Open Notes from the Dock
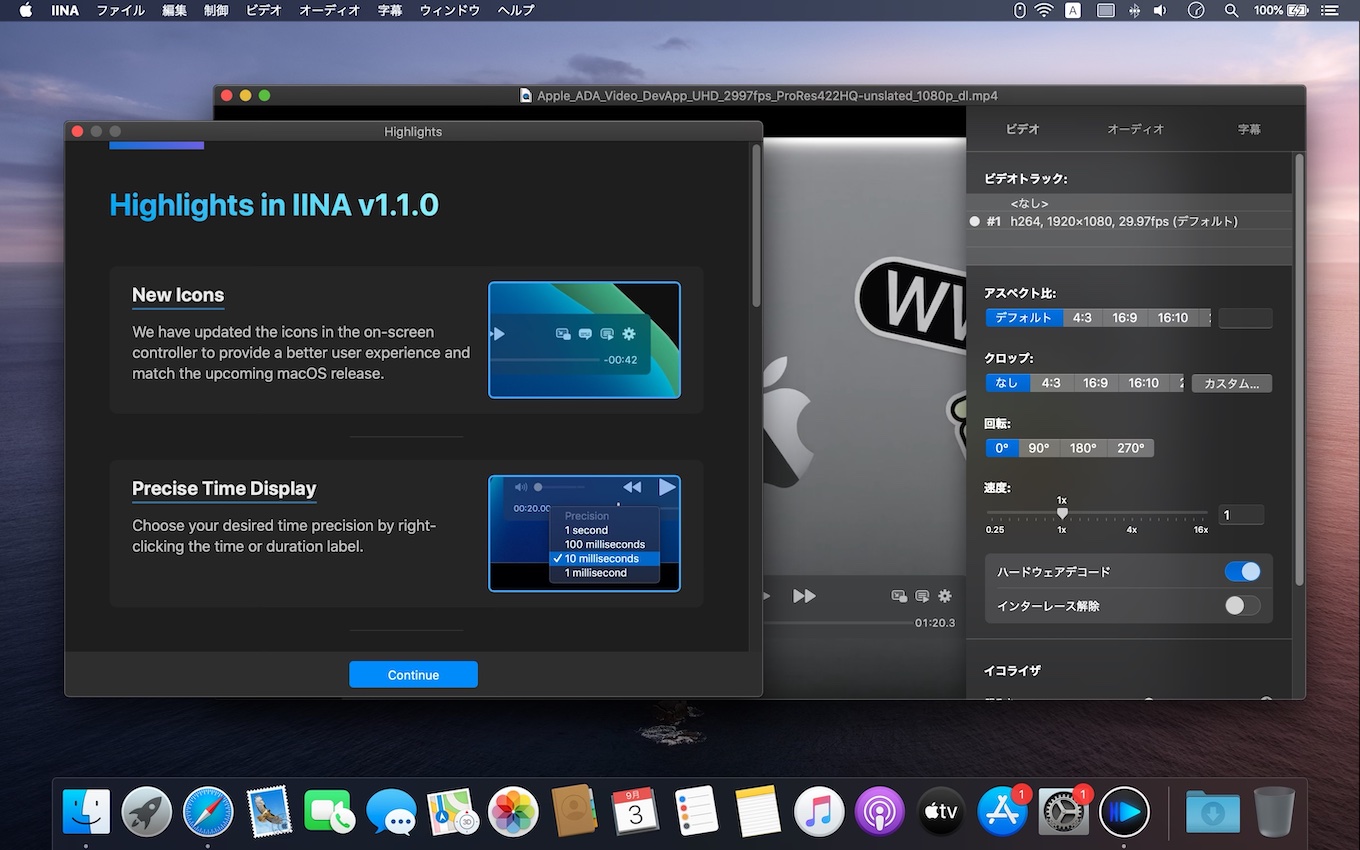1360x850 pixels. 757,811
